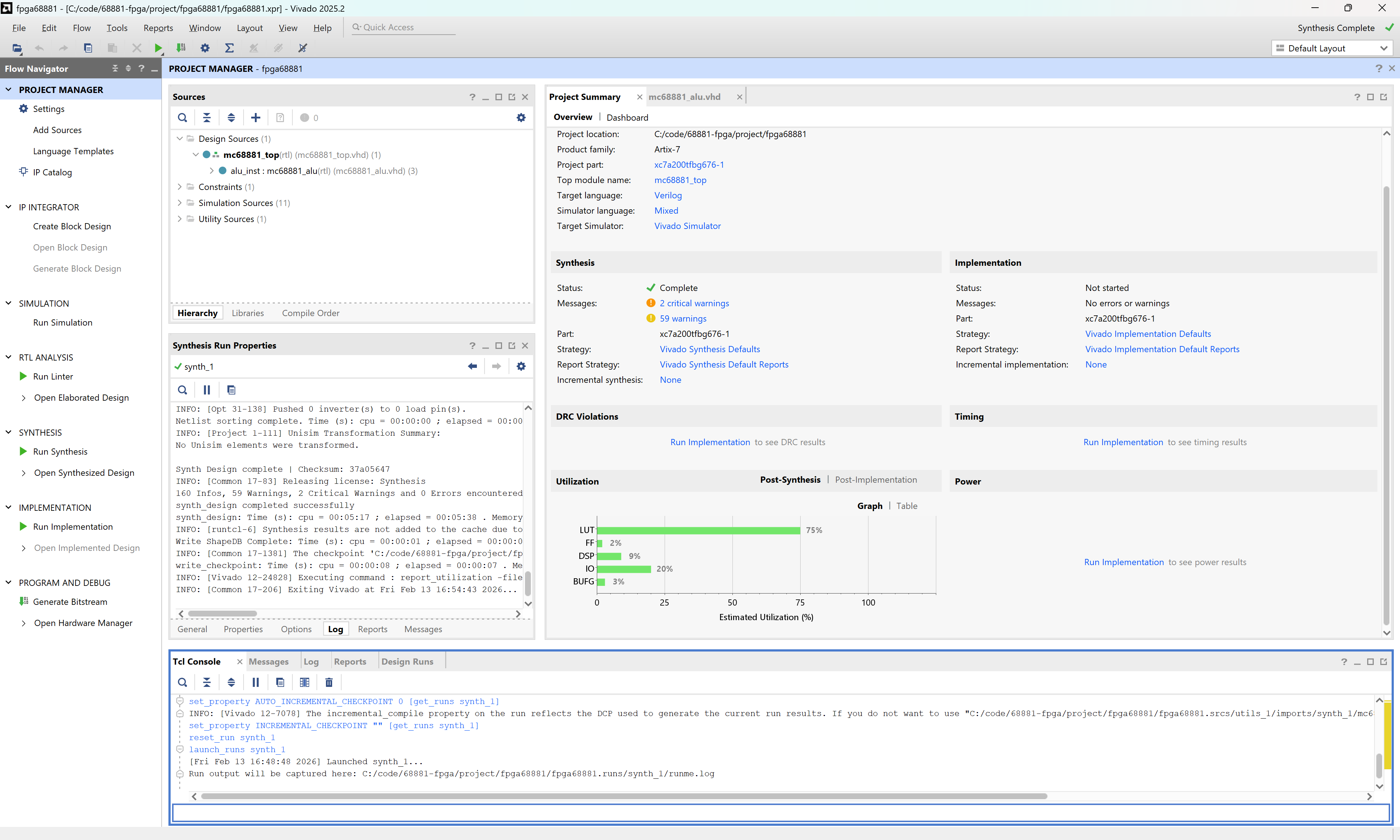This screenshot has width=1400, height=840.
Task: Switch Utilization view to Table
Action: (x=907, y=506)
